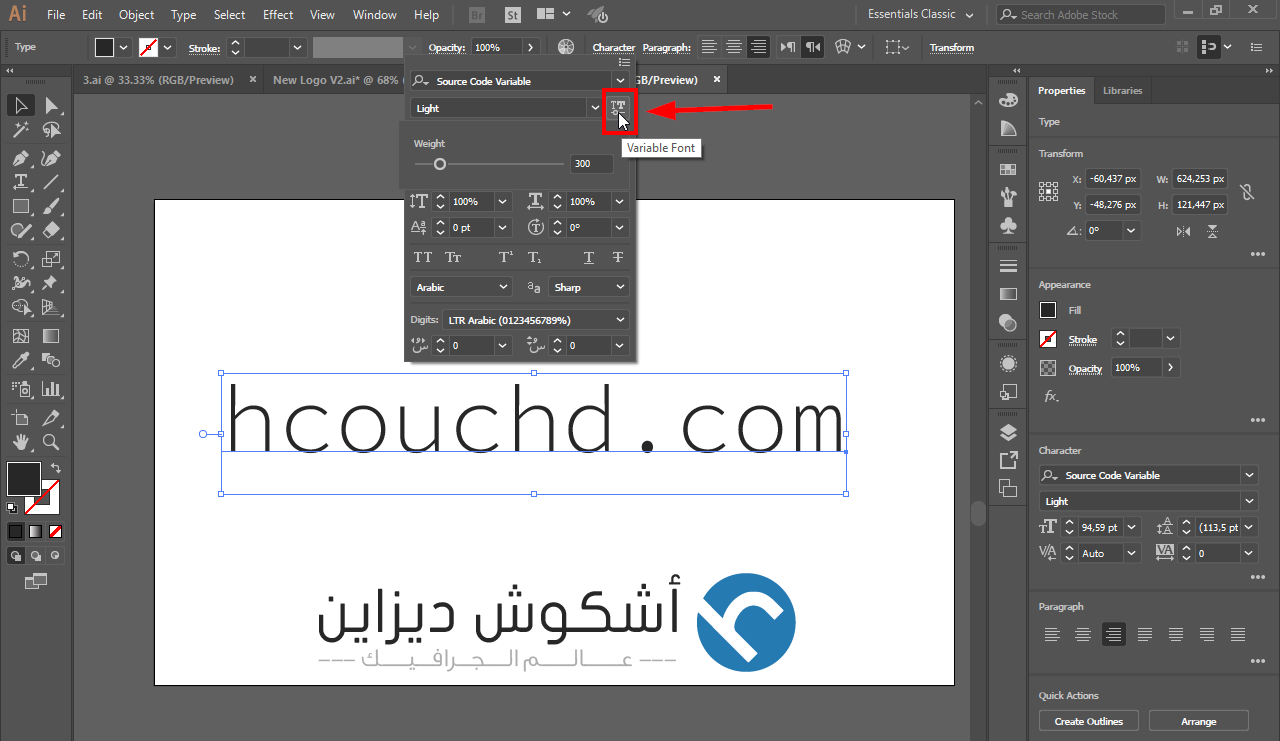
Task: Click the Create Outlines button
Action: pos(1088,720)
